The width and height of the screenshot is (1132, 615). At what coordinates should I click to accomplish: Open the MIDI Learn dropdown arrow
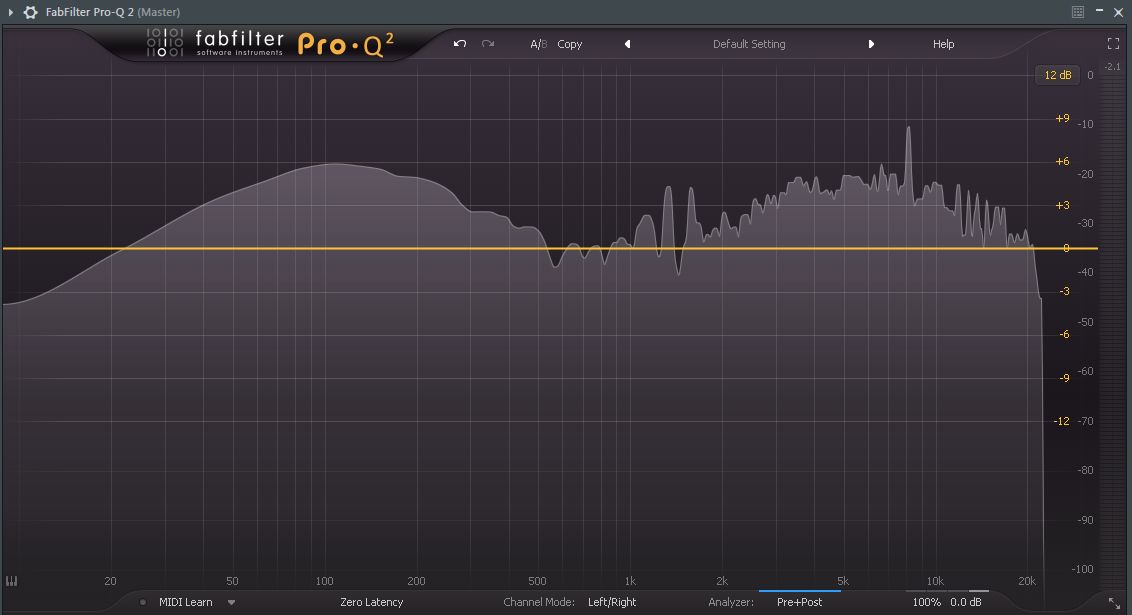point(232,602)
